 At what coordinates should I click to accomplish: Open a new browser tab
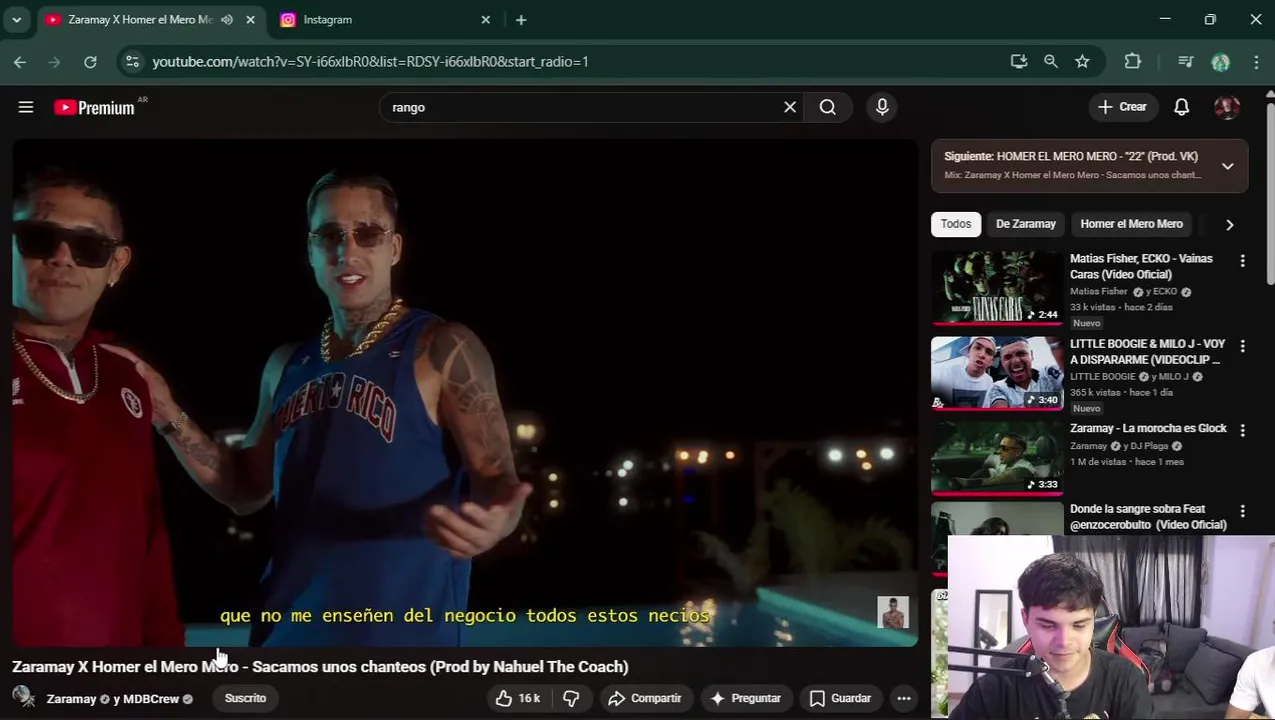521,20
